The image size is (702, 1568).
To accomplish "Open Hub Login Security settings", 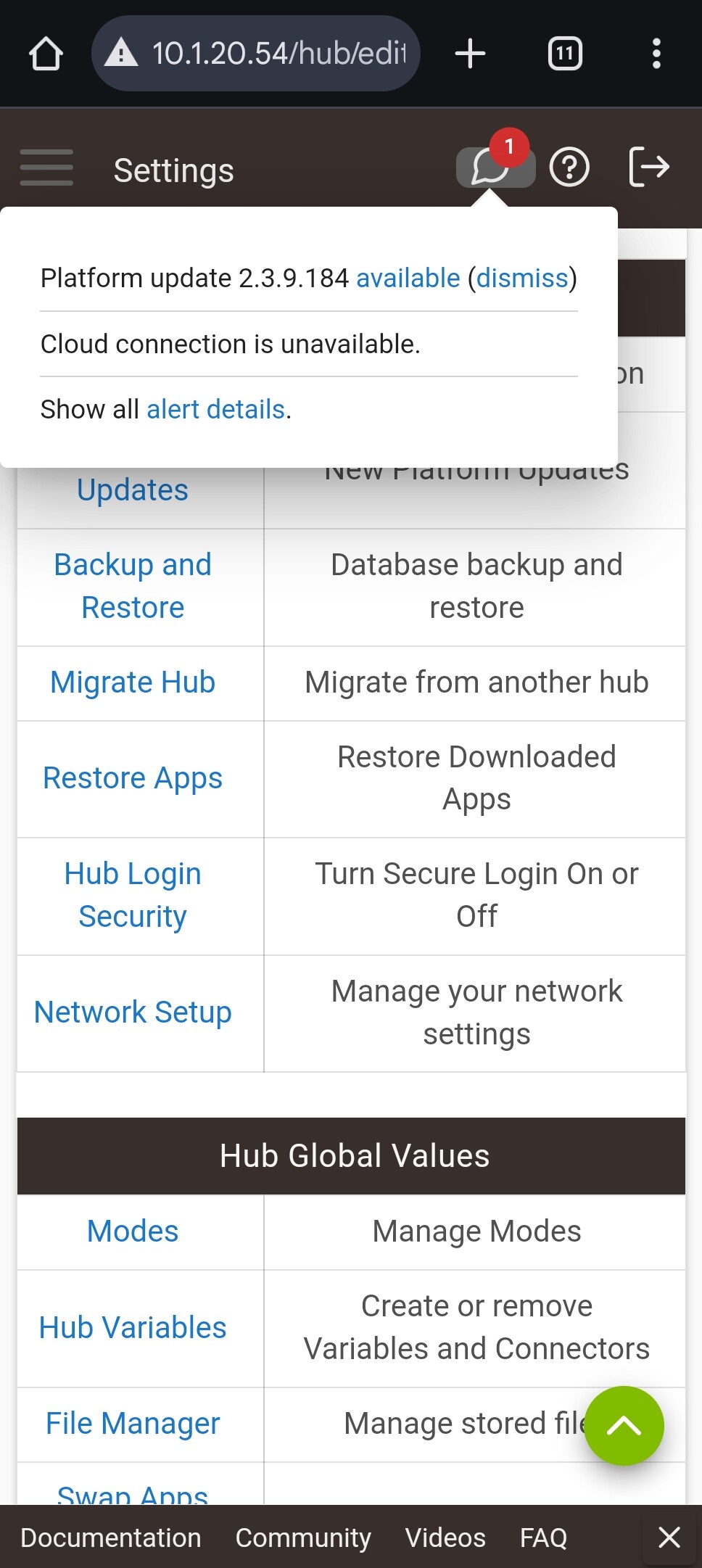I will click(x=132, y=894).
